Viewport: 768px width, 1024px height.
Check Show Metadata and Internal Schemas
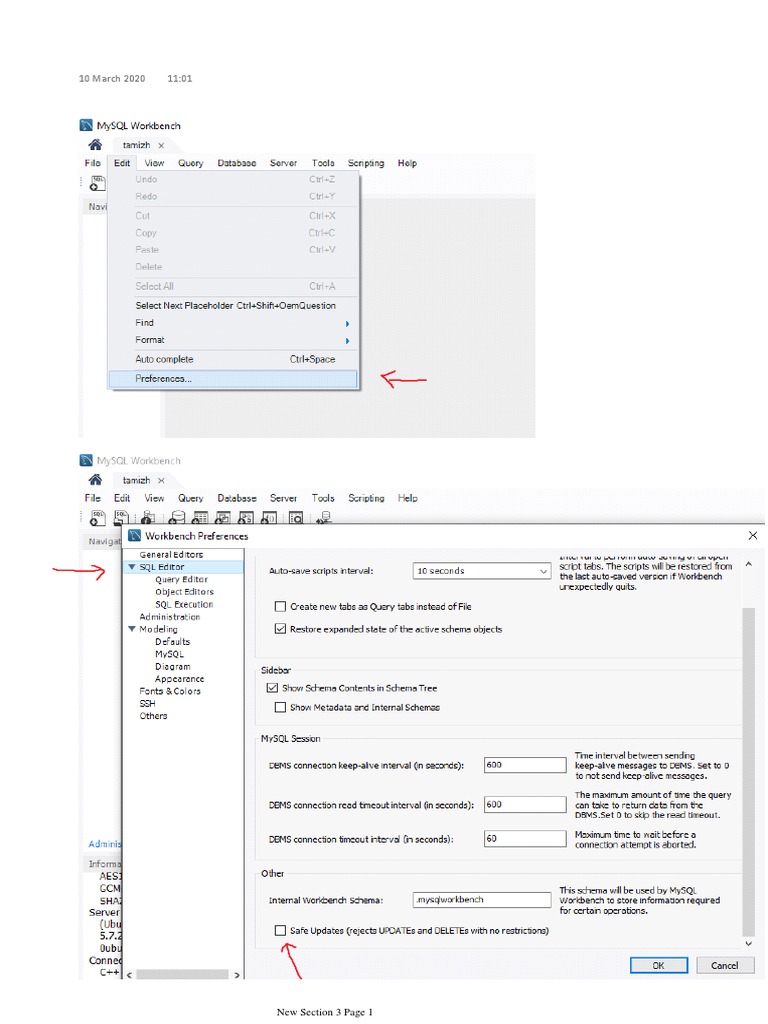click(x=280, y=707)
